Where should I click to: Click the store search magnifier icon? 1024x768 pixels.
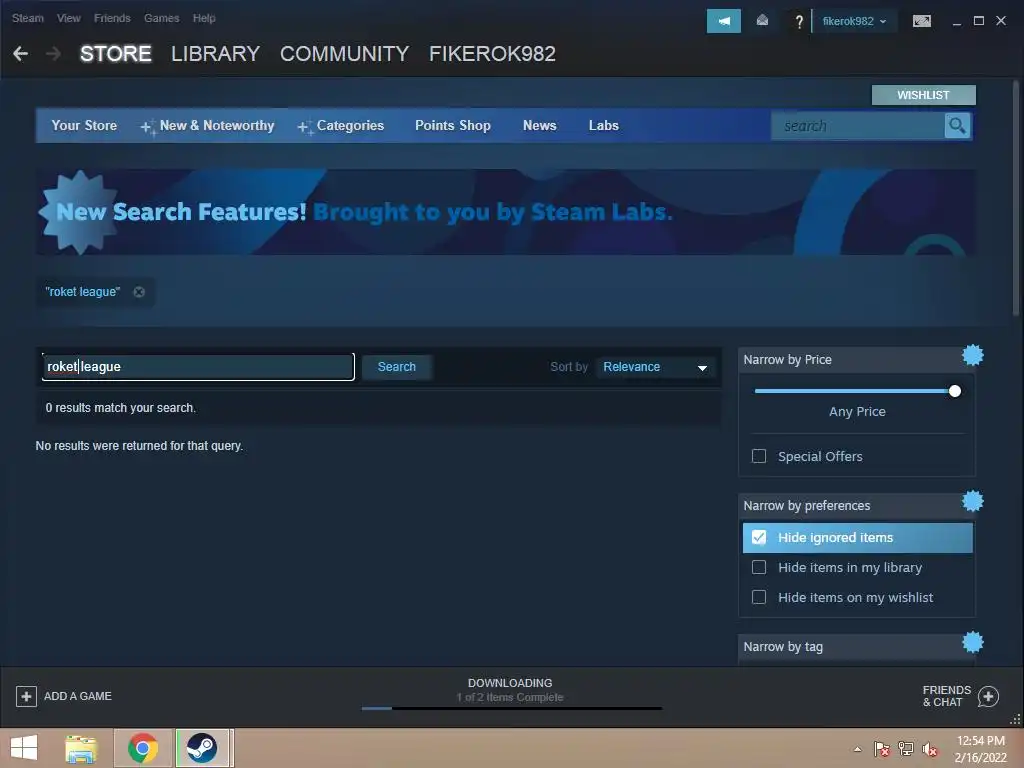957,125
